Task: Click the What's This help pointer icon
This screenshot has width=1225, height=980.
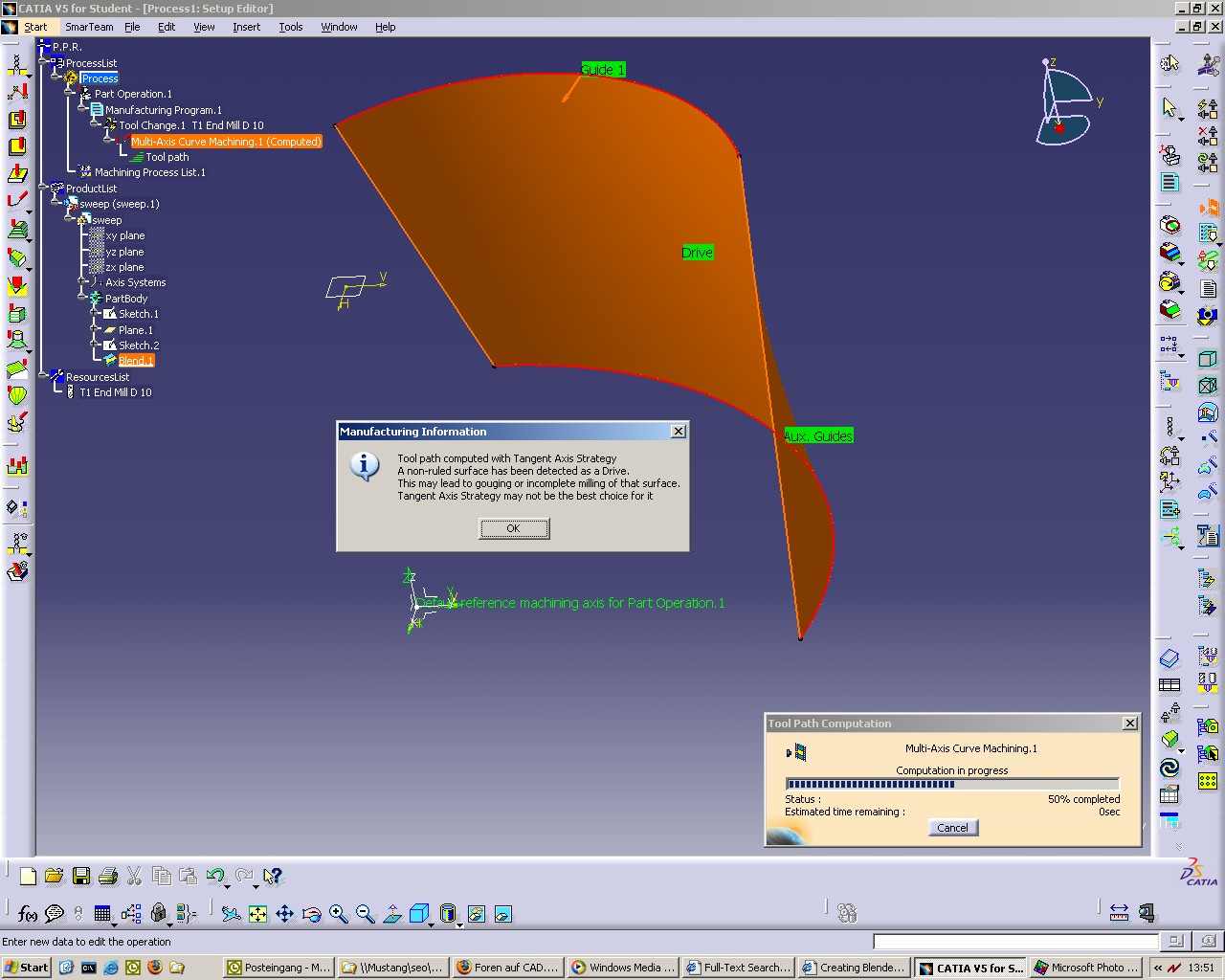Action: pyautogui.click(x=272, y=876)
